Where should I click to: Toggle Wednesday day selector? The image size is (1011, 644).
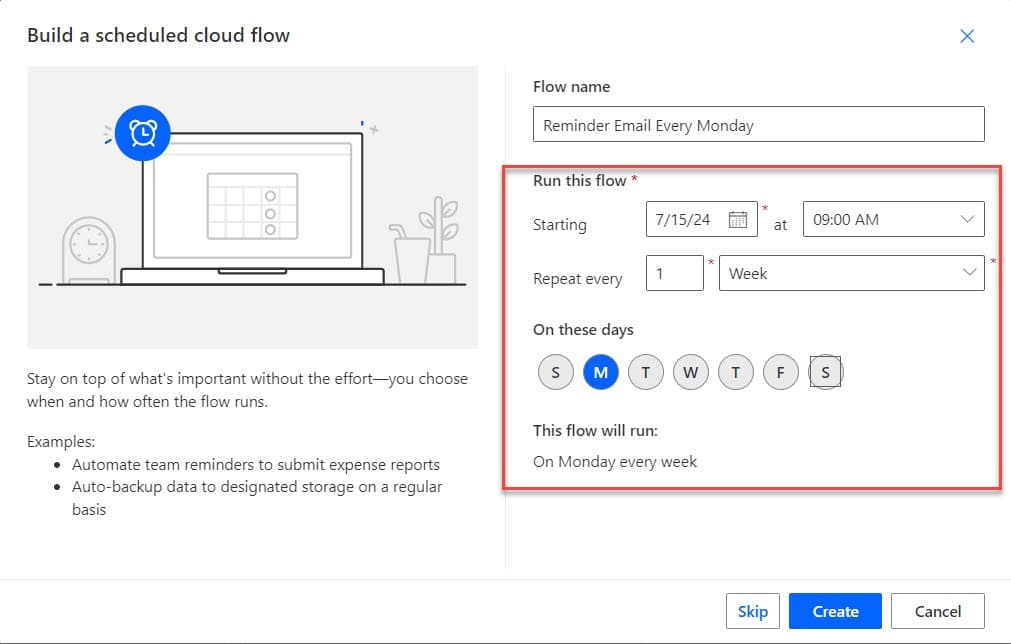(690, 373)
